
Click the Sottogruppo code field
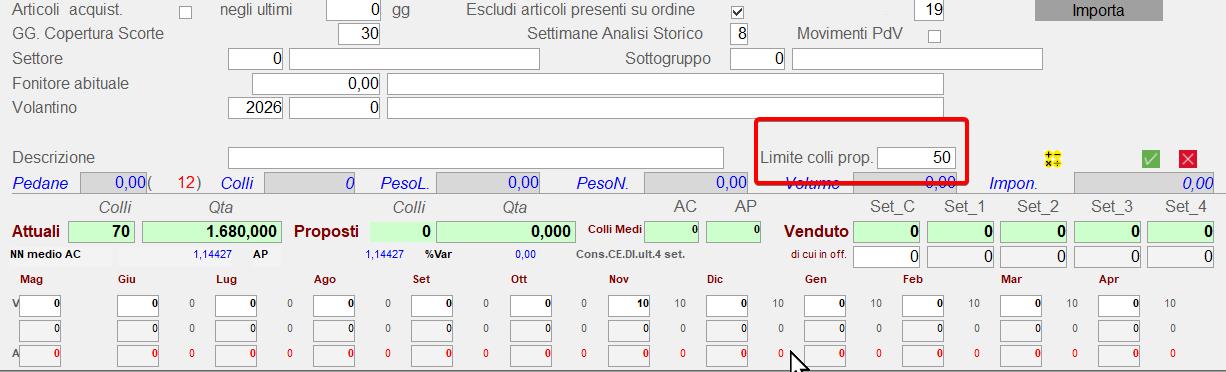(x=758, y=59)
